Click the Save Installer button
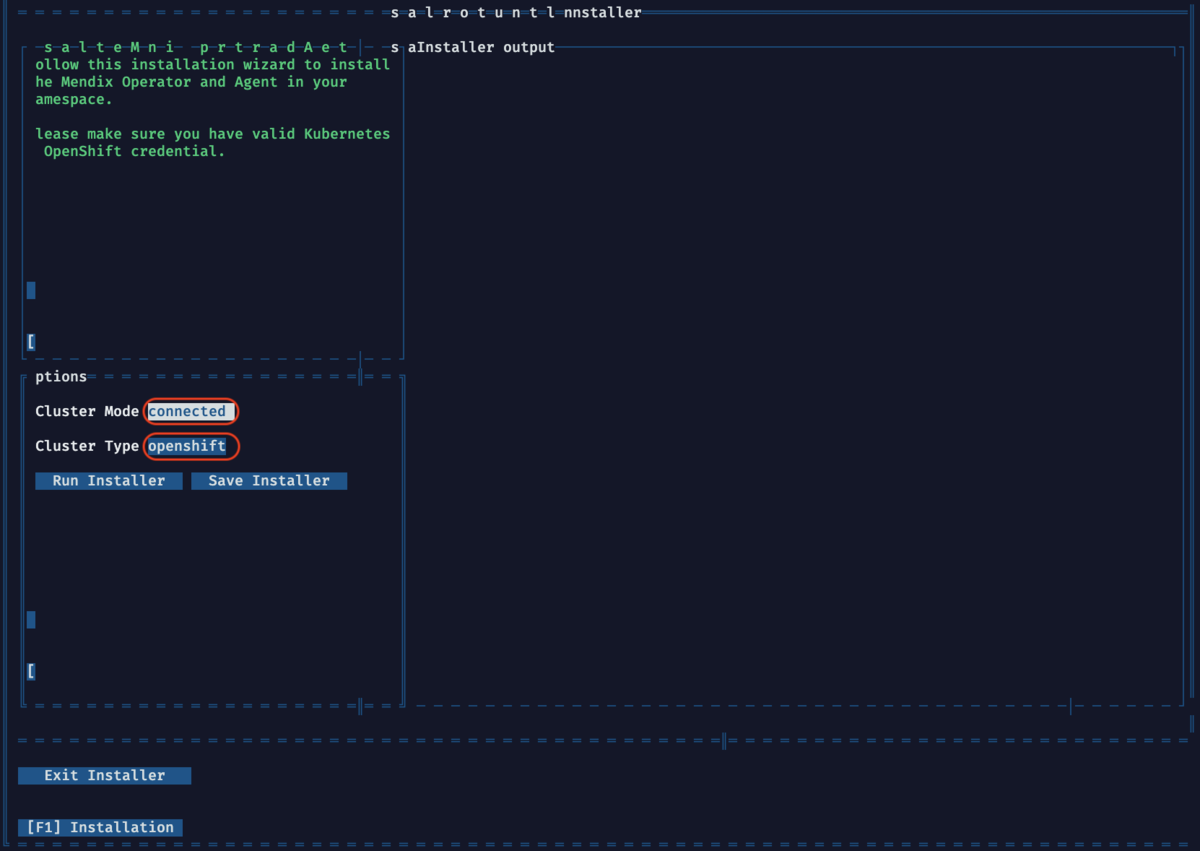 269,481
